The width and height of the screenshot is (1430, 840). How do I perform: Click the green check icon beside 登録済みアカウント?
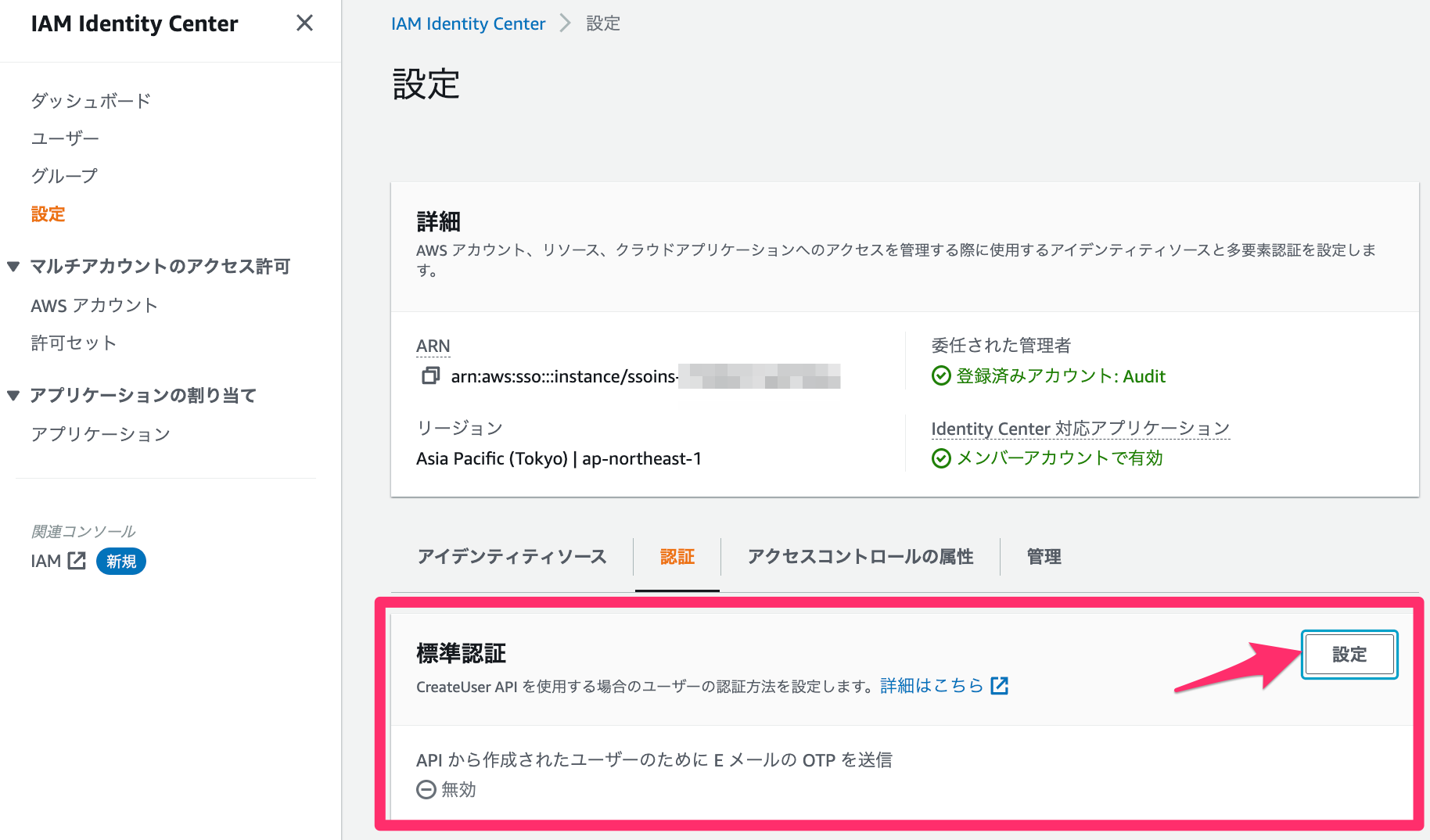point(941,376)
